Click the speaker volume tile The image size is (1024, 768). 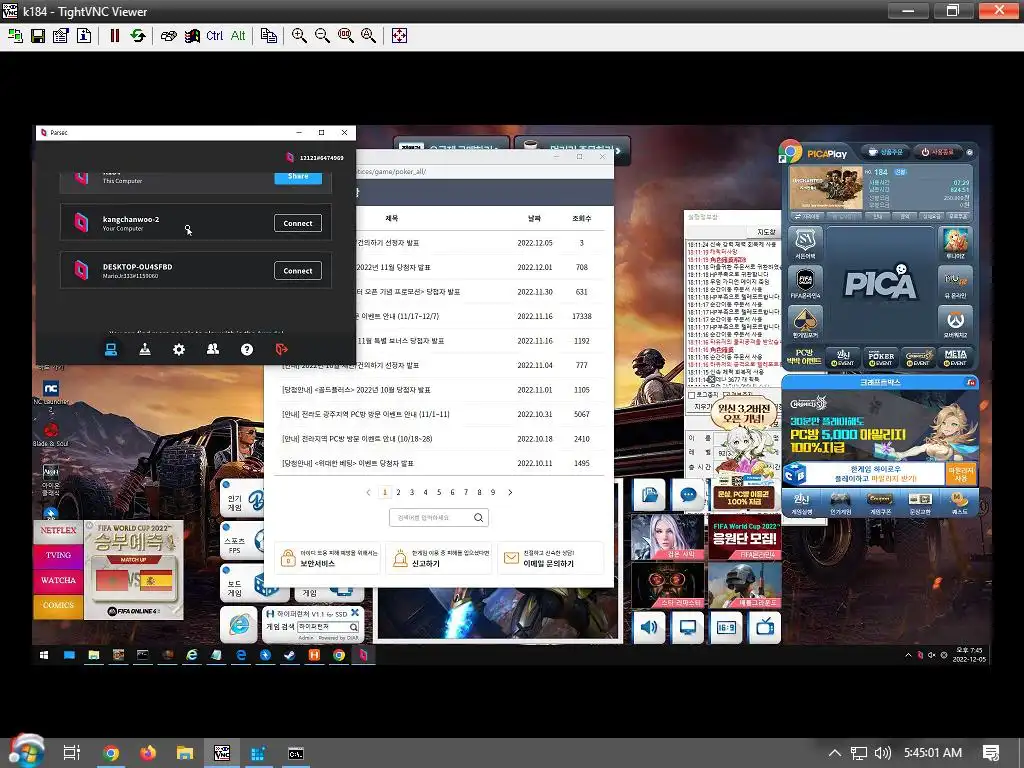[x=649, y=628]
